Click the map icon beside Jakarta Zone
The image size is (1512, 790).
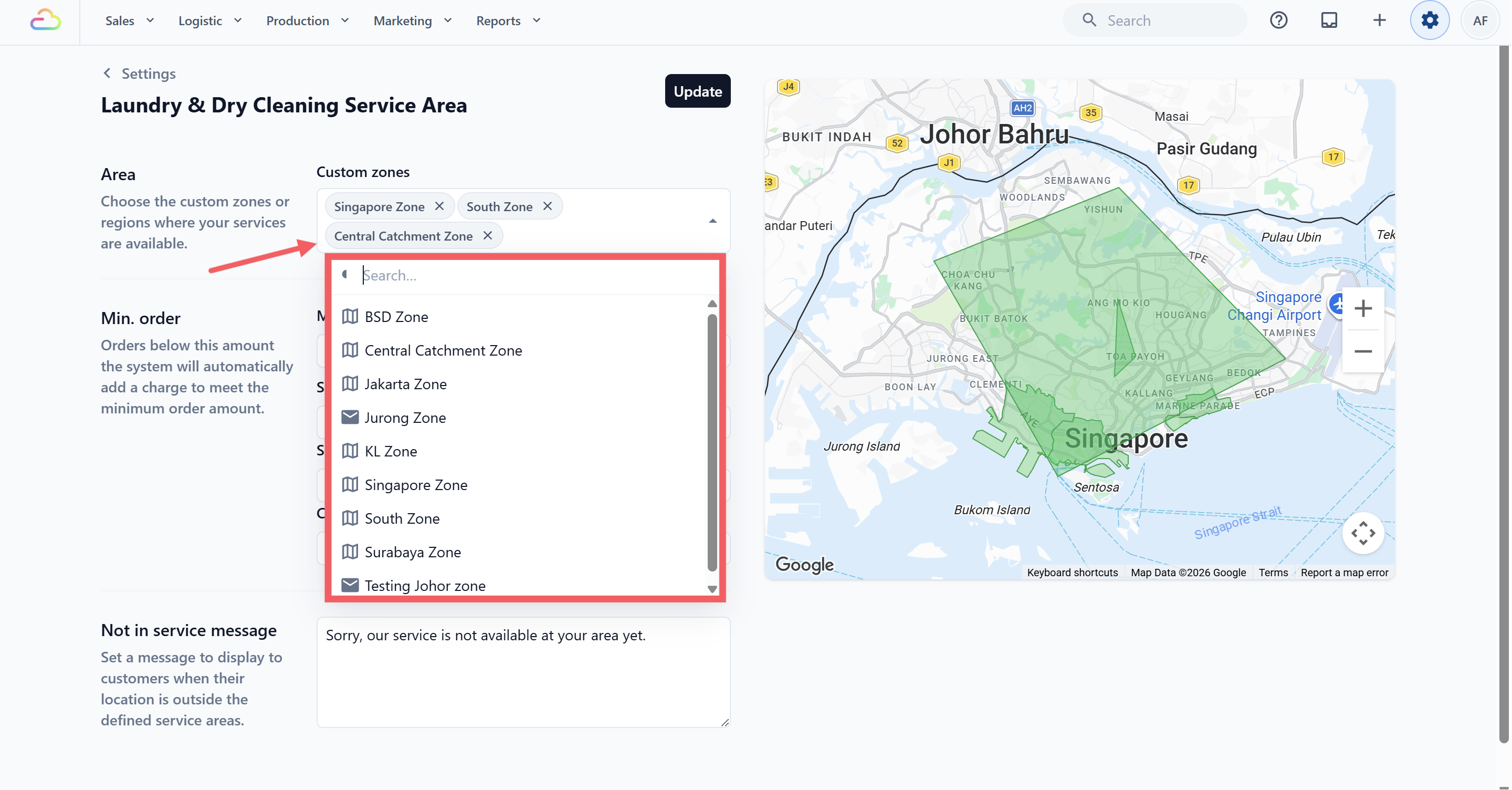pyautogui.click(x=350, y=383)
